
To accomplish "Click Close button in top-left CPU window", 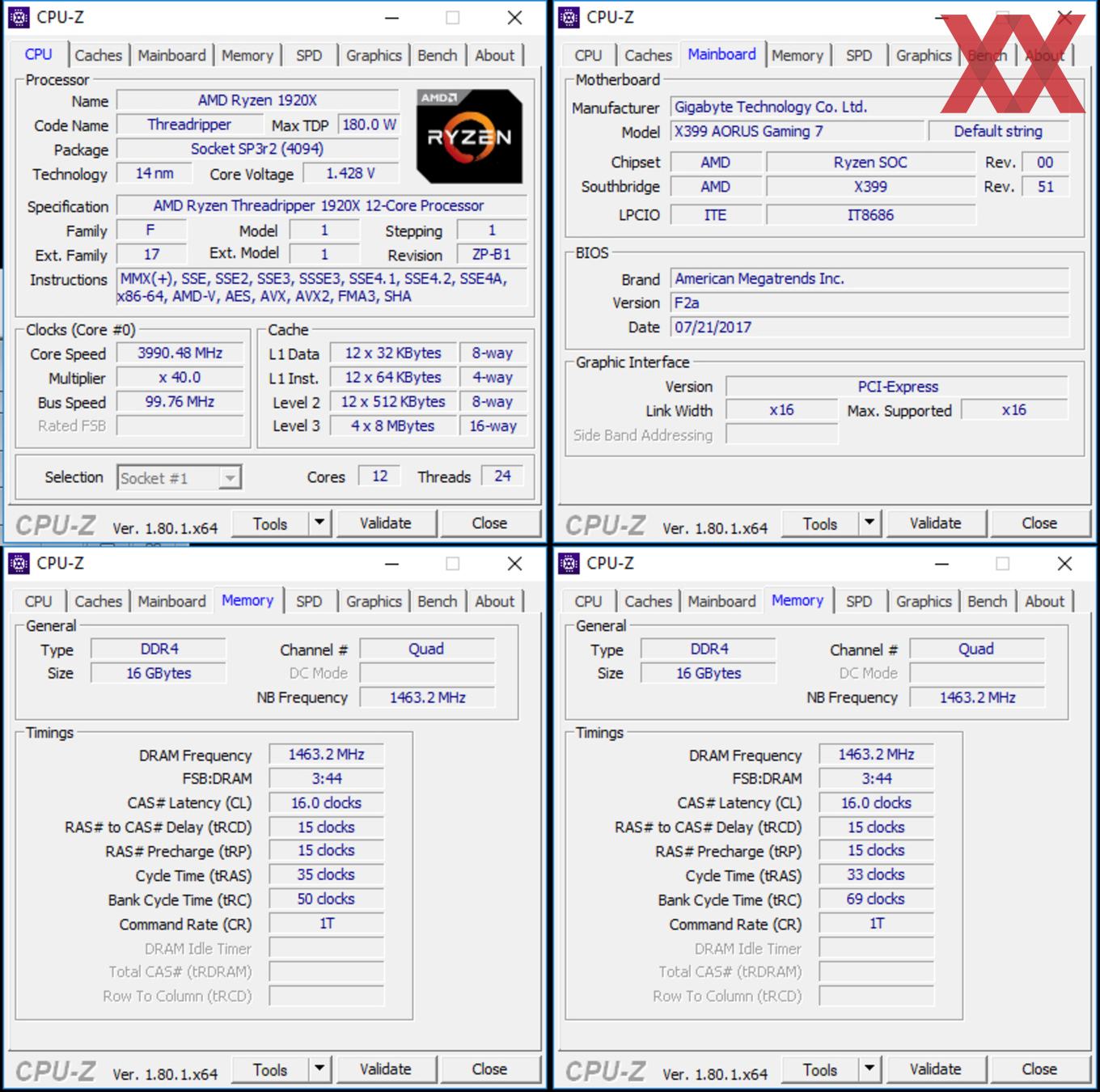I will tap(490, 523).
